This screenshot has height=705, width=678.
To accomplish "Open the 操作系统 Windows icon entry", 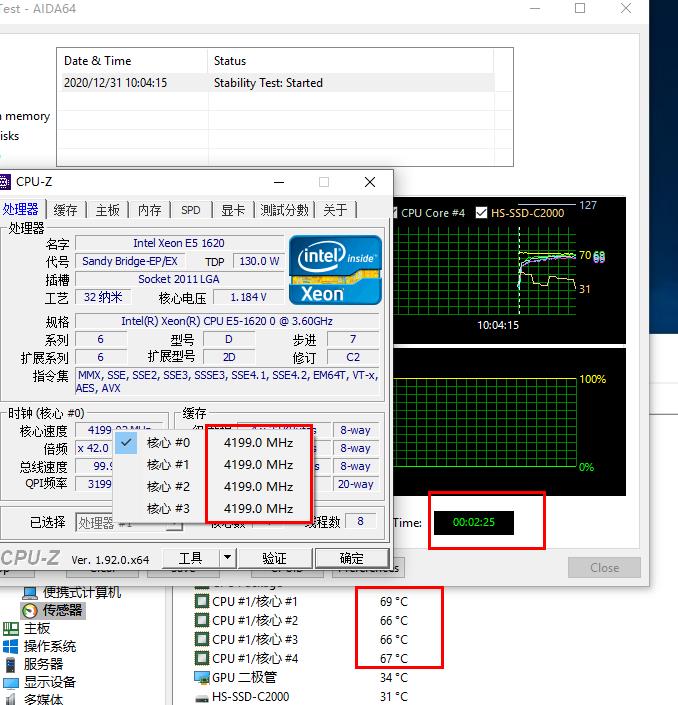I will (x=11, y=646).
